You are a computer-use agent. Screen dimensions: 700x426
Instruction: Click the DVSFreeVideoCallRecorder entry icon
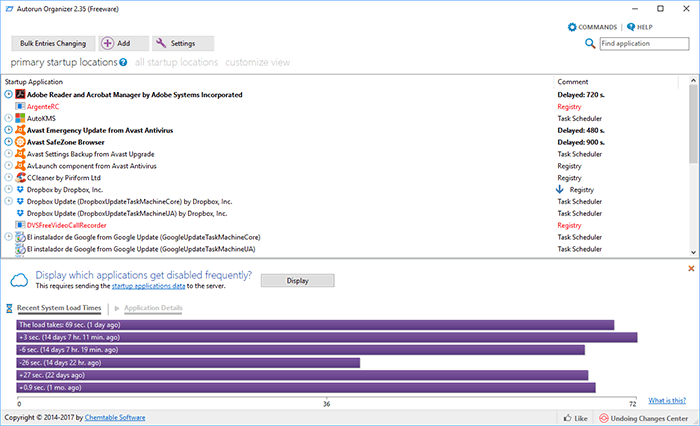click(x=20, y=225)
